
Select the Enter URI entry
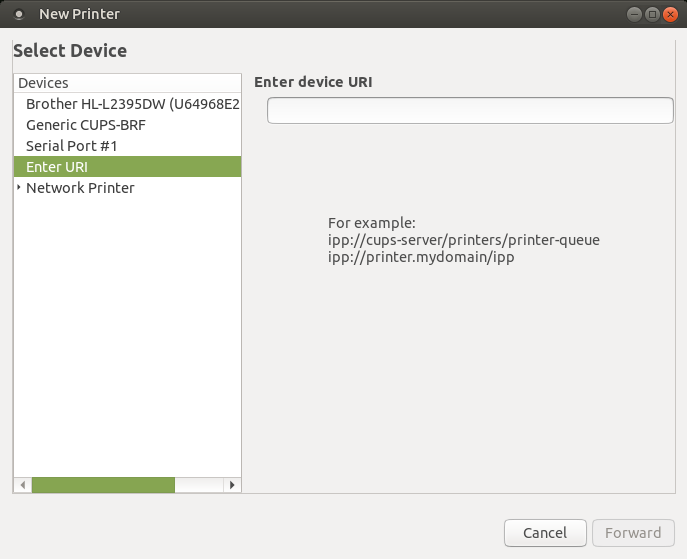[x=127, y=167]
